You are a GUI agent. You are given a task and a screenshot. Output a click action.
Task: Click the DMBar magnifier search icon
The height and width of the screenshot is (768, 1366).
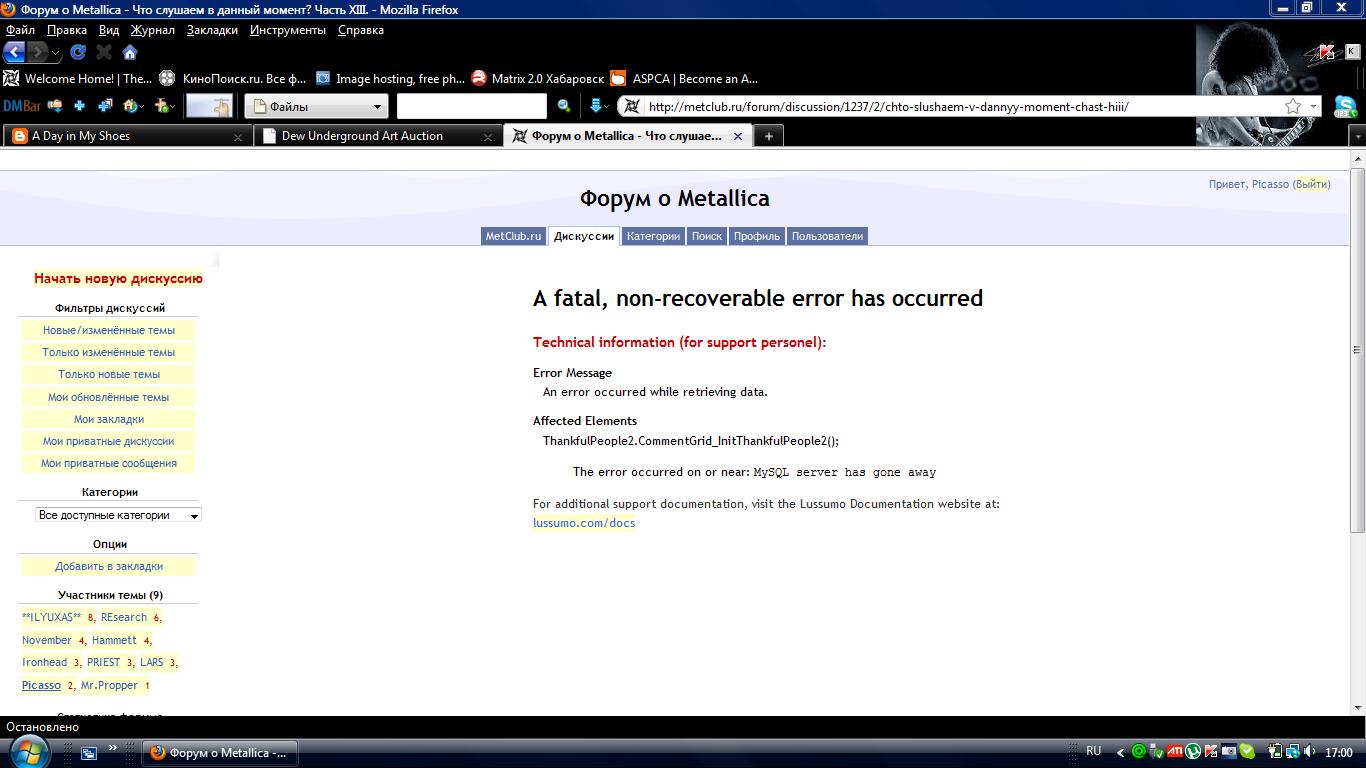[564, 106]
